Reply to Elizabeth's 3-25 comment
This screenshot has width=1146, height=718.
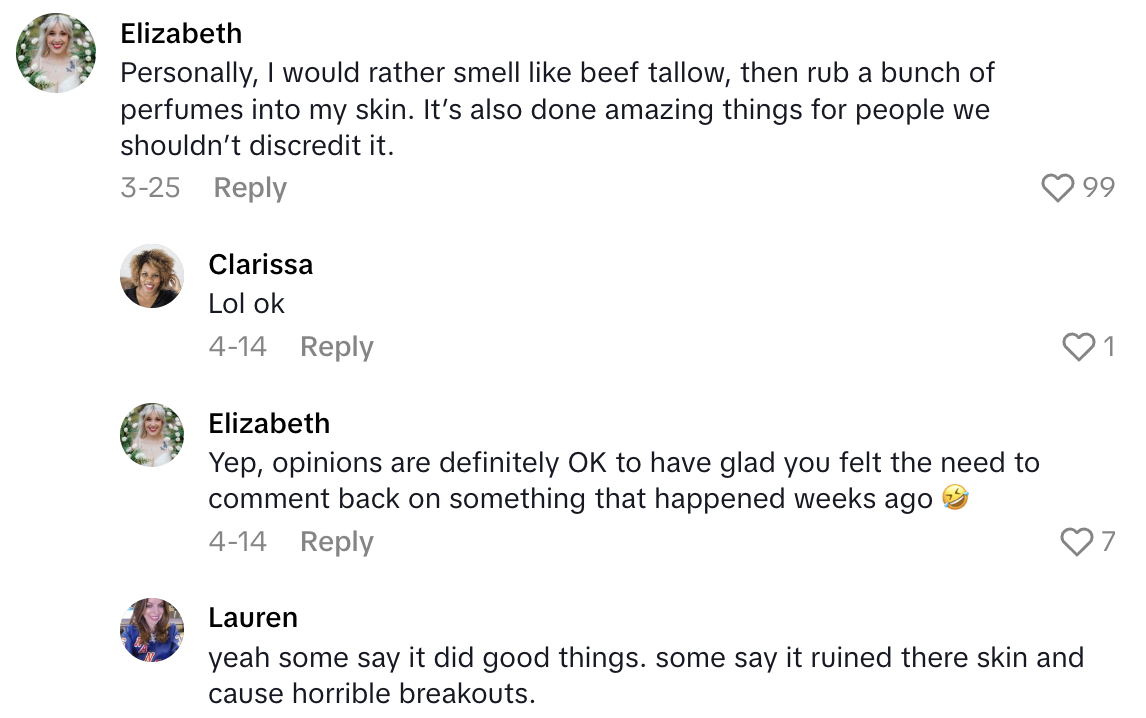(250, 188)
